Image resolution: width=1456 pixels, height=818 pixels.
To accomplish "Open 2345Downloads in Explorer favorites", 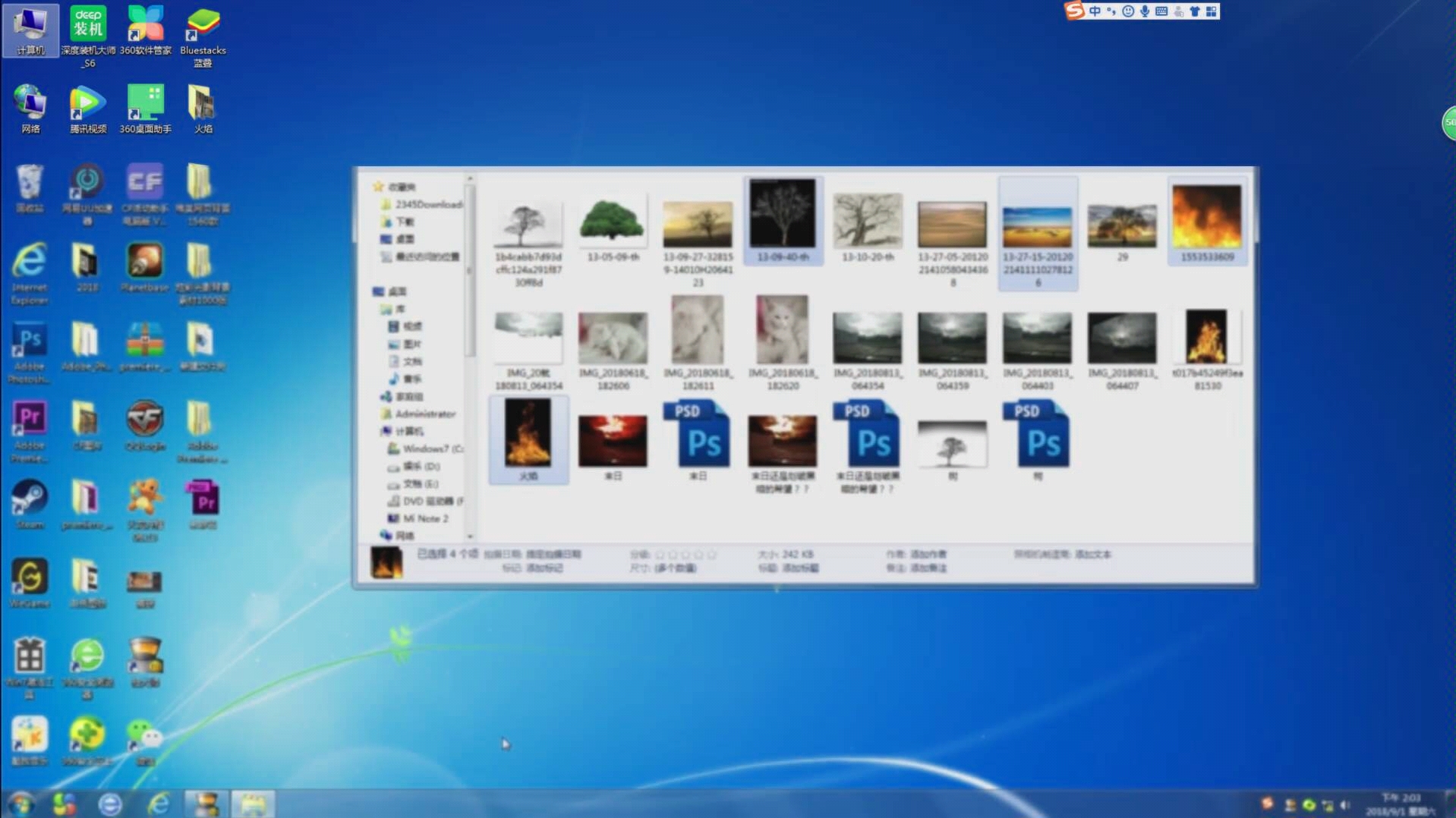I will click(x=421, y=204).
